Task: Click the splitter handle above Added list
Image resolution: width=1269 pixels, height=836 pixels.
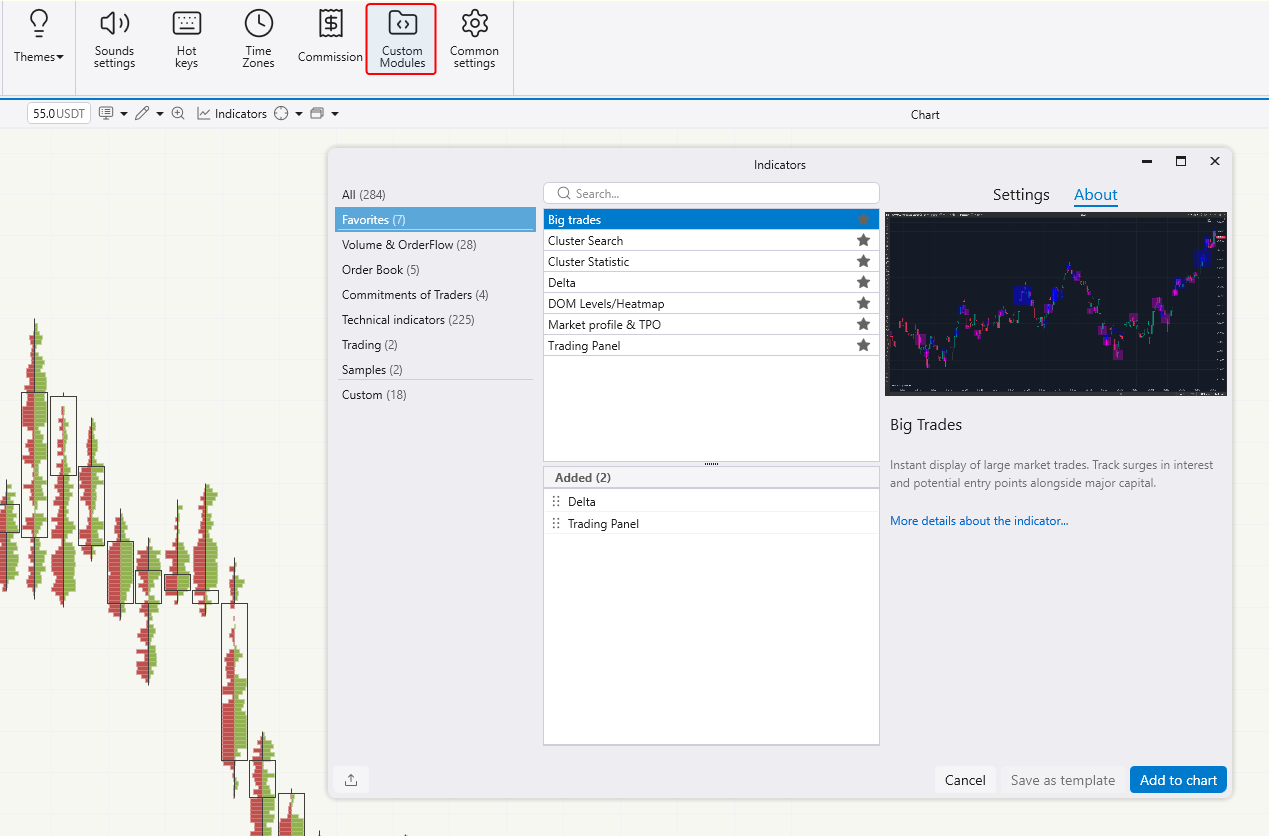Action: (711, 464)
